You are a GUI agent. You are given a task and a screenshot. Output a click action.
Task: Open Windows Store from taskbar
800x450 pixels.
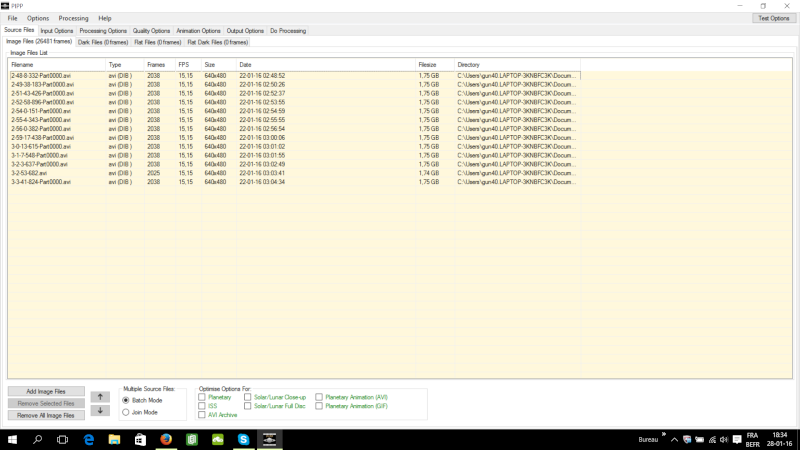140,439
